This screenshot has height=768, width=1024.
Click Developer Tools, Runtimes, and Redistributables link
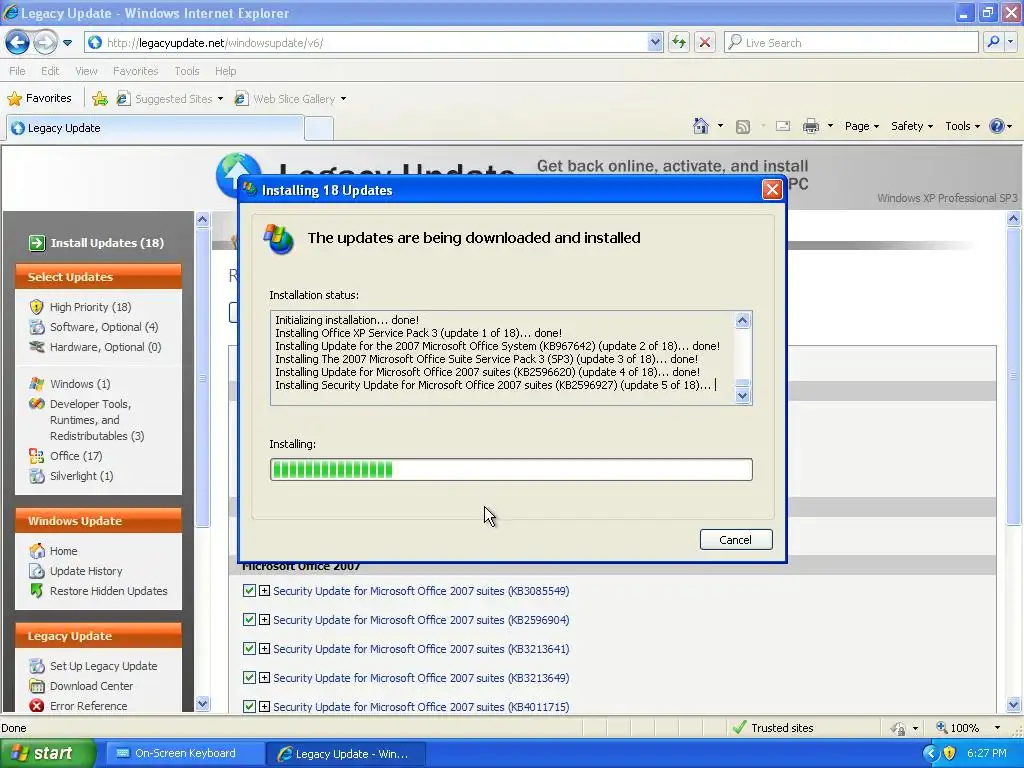[x=97, y=420]
